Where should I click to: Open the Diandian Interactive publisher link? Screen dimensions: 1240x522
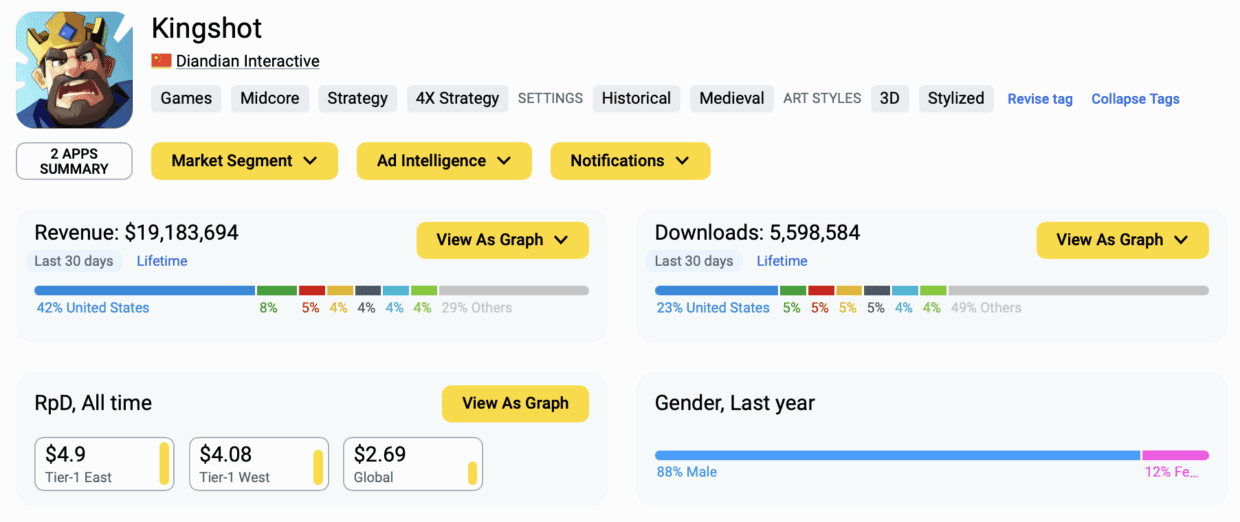click(248, 61)
